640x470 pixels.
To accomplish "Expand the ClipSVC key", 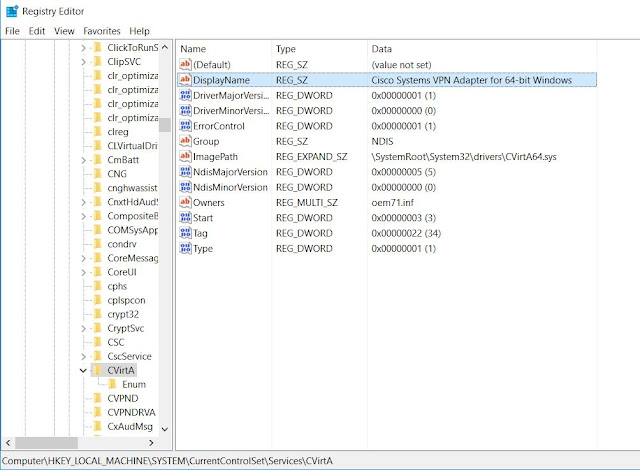I will click(x=83, y=62).
